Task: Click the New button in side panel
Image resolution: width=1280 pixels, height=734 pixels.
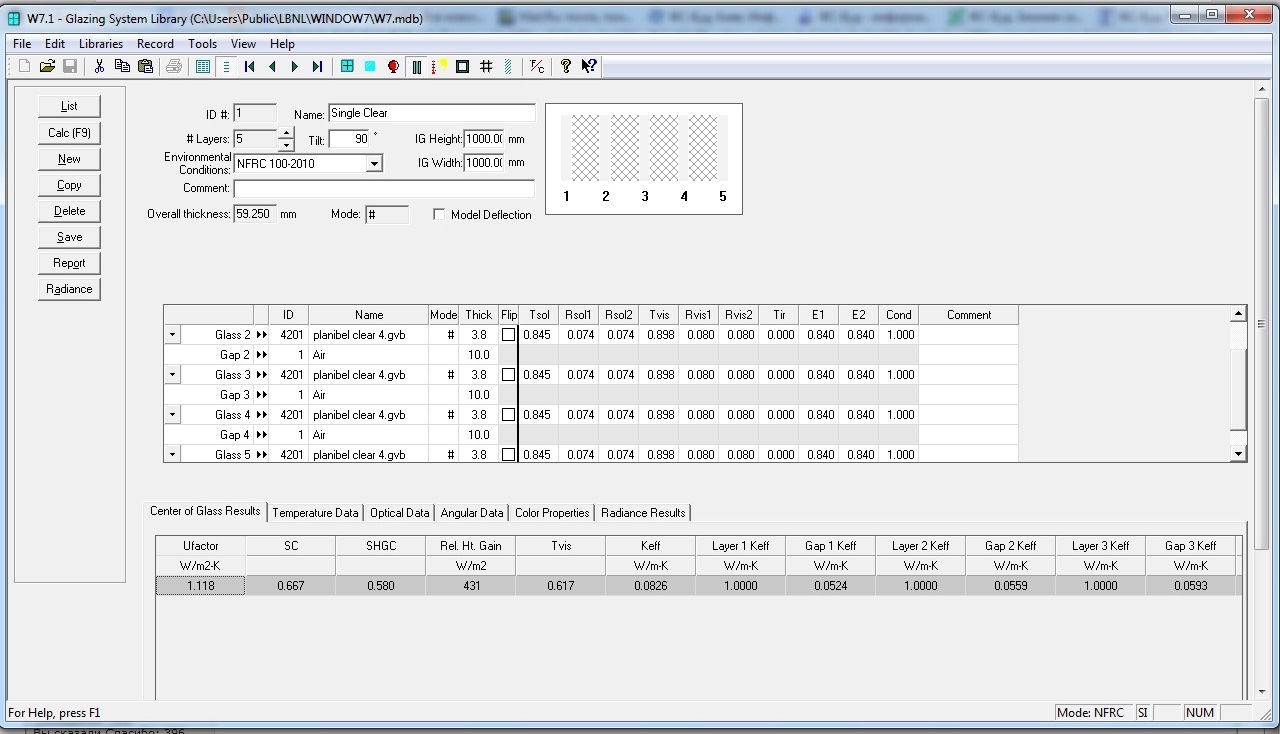Action: 69,159
